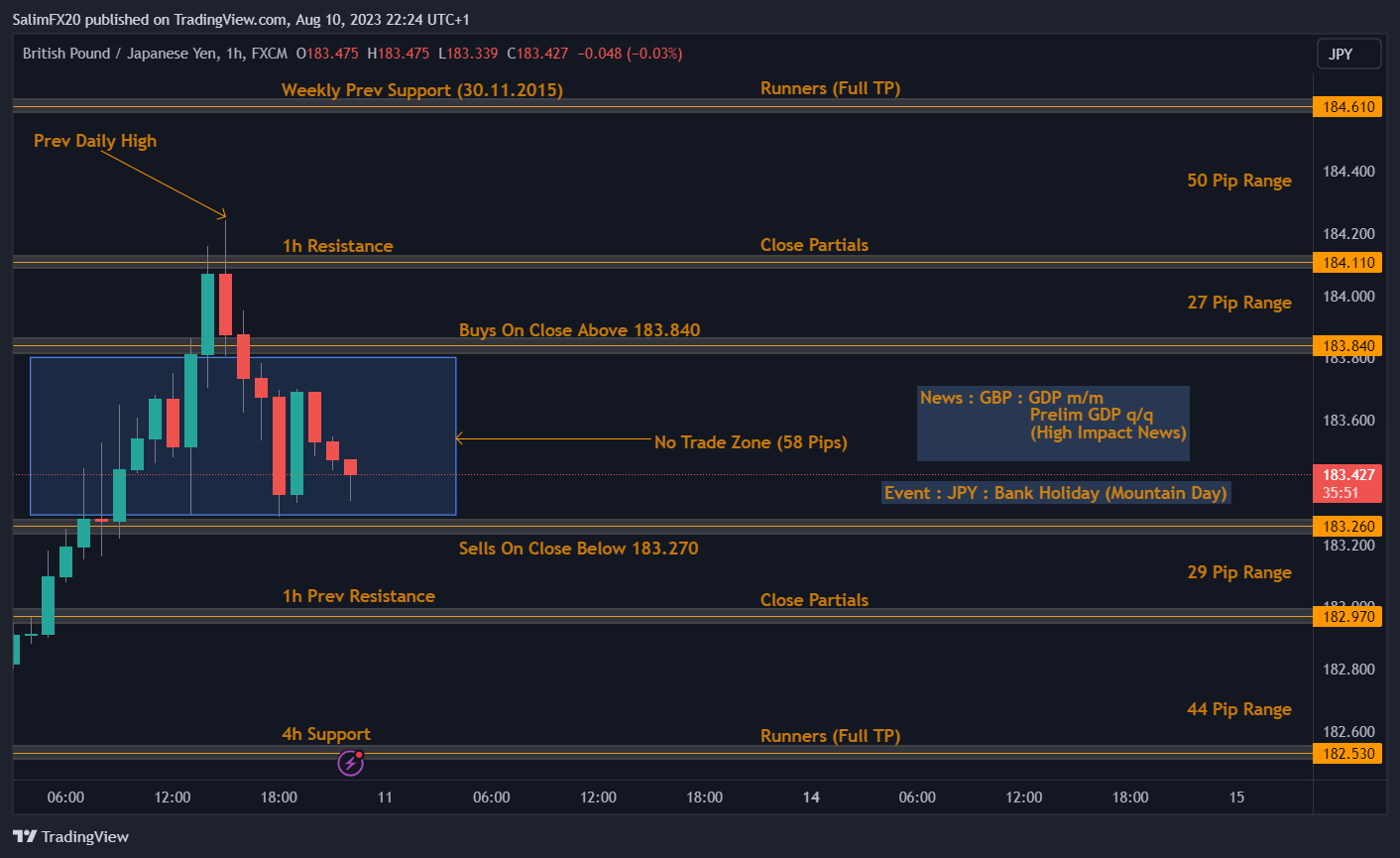Select the 'Weekly Prev Support (30.11.2015)' label

point(422,90)
